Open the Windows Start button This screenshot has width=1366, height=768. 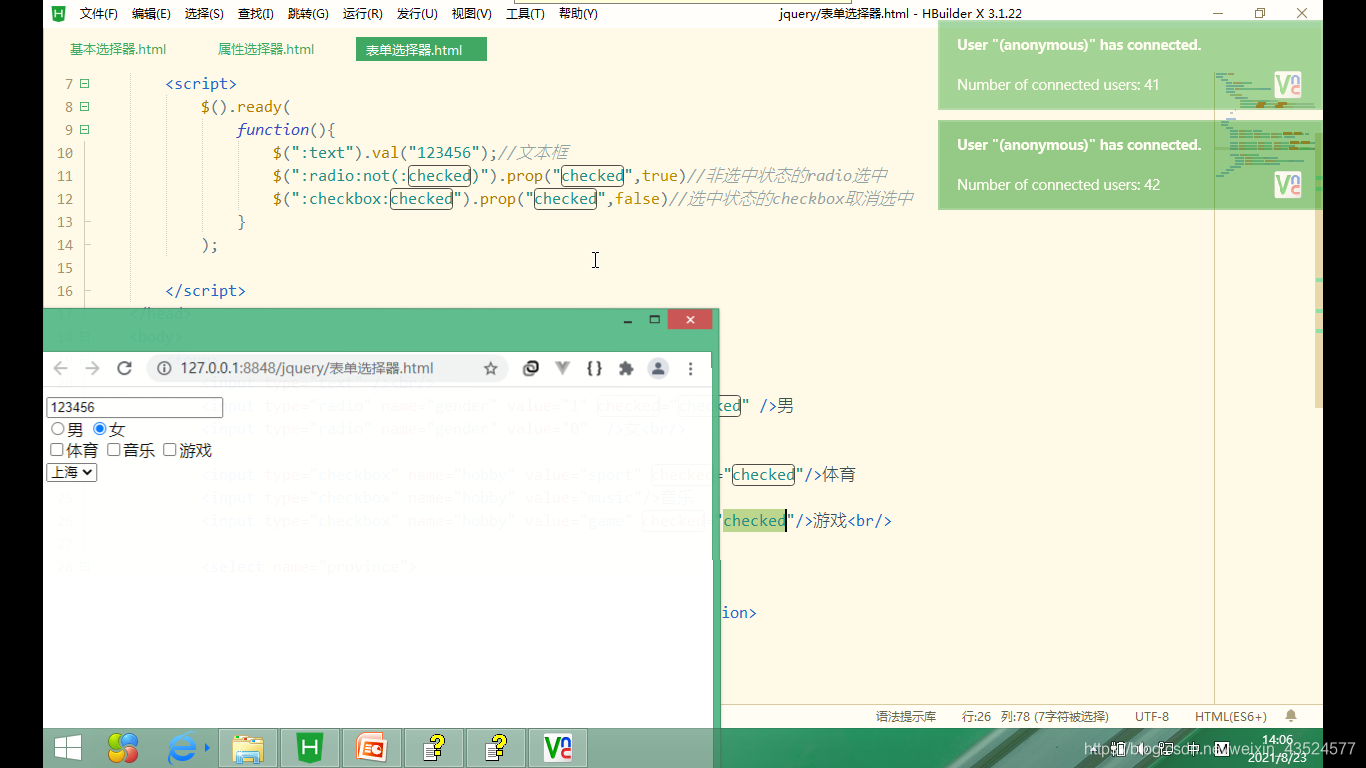coord(68,748)
